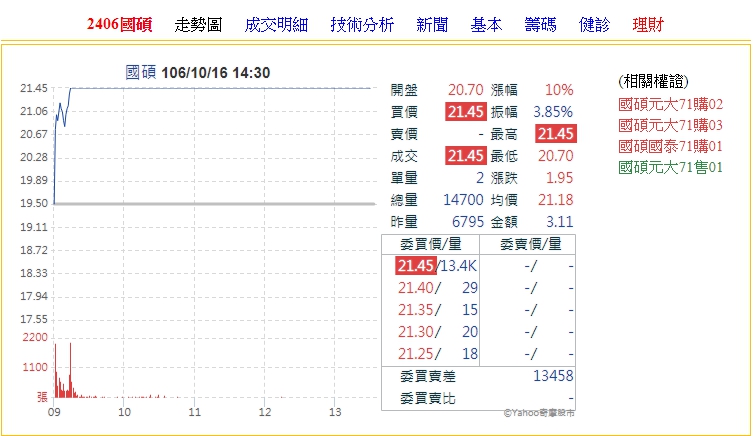Click the 委買賣差 value 13458
The height and width of the screenshot is (436, 753).
coord(553,376)
